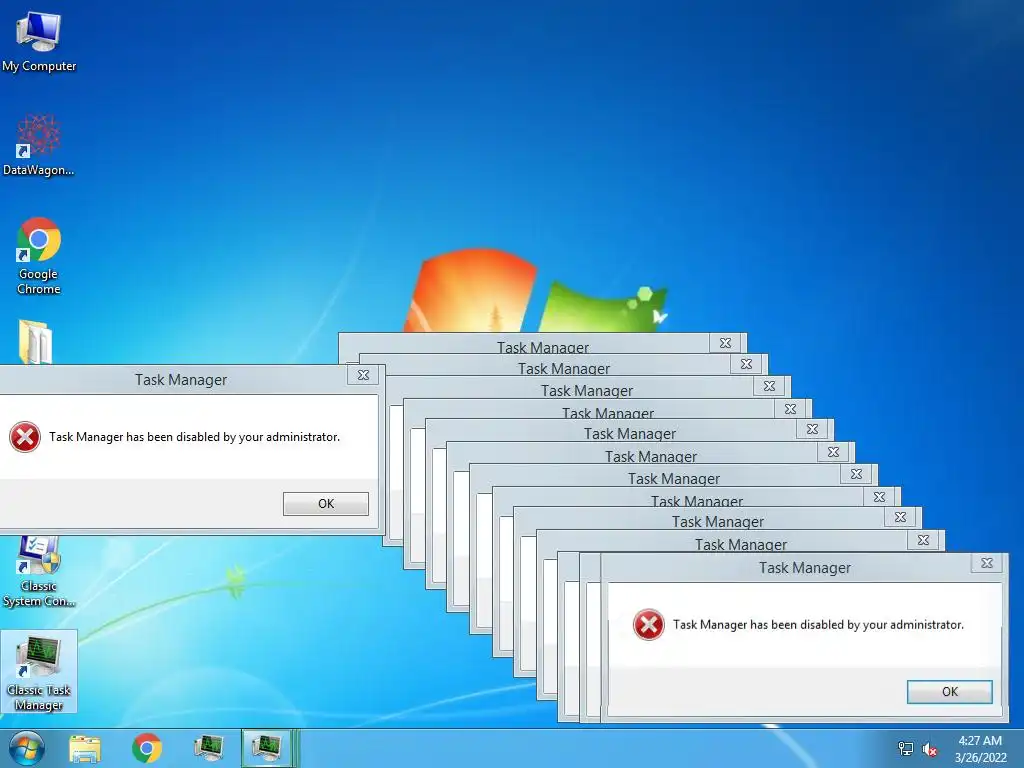Select the Classic System Con... desktop shortcut
The width and height of the screenshot is (1024, 768).
point(39,572)
